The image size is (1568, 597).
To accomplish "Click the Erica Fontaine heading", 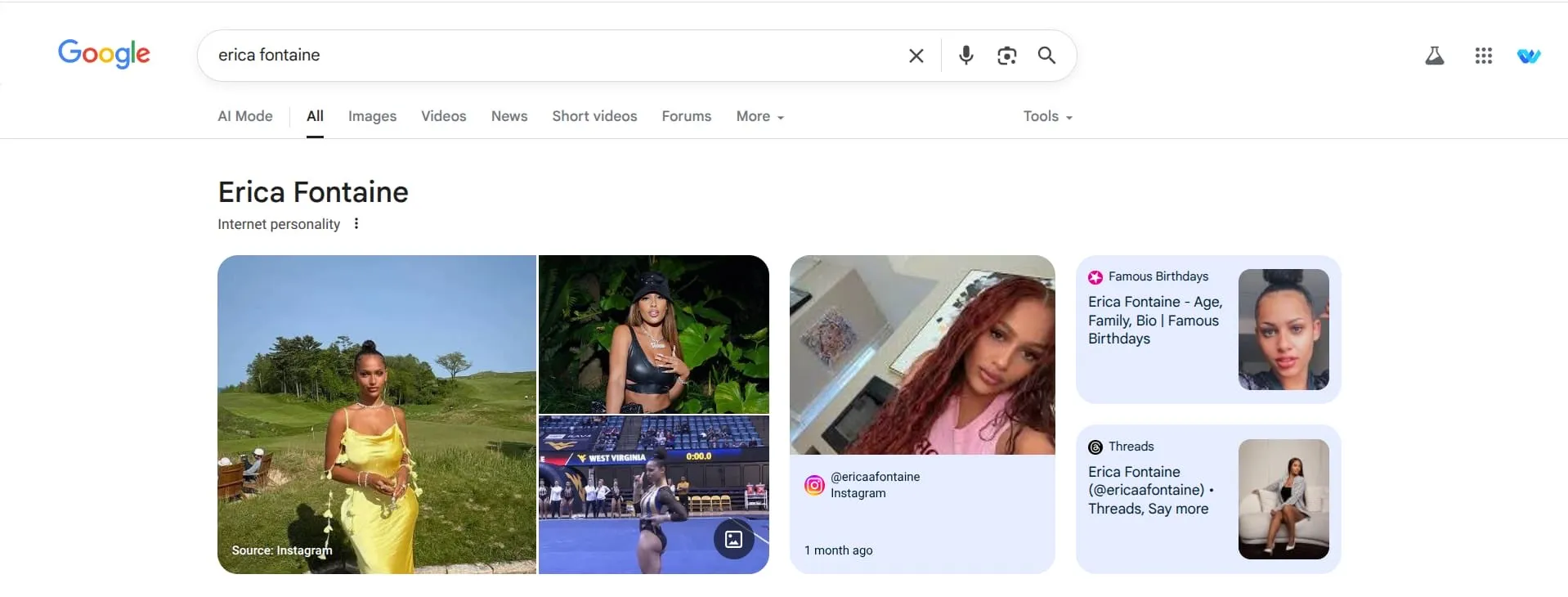I will coord(313,192).
